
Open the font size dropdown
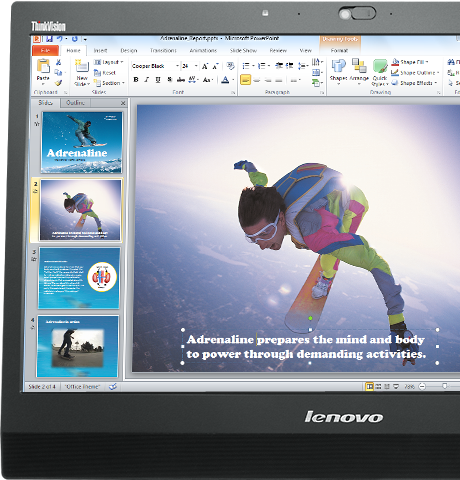click(196, 66)
